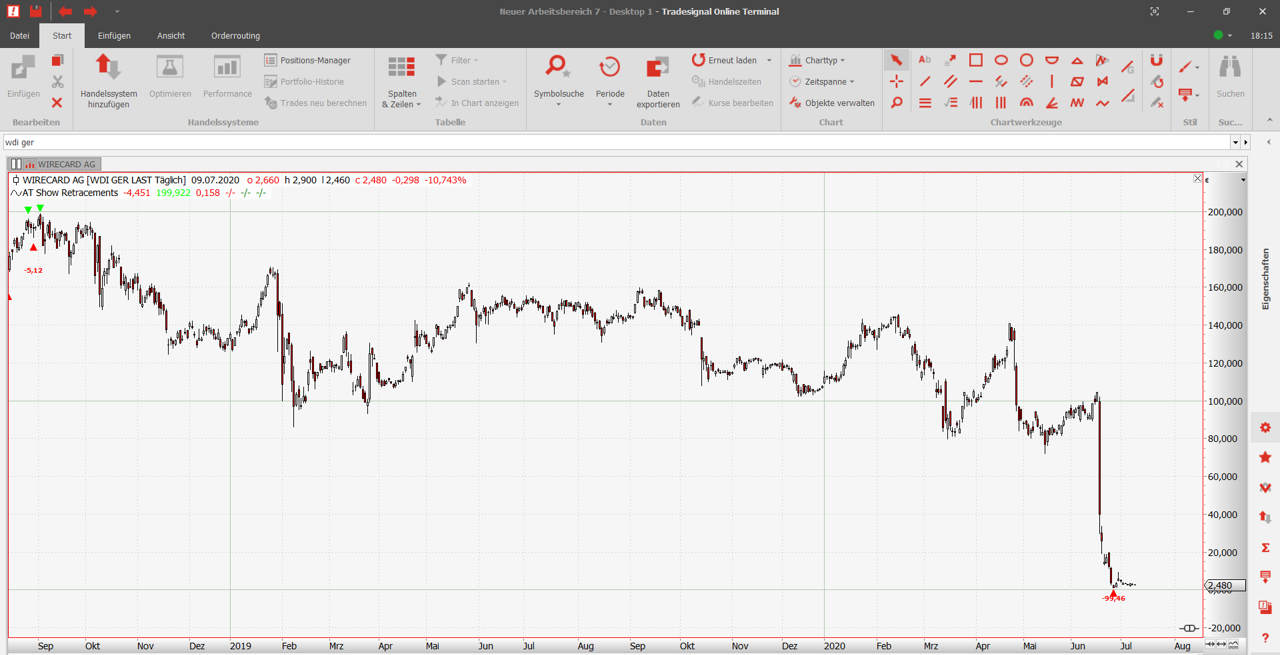
Task: Pick the ellipse drawing tool
Action: coord(1001,60)
